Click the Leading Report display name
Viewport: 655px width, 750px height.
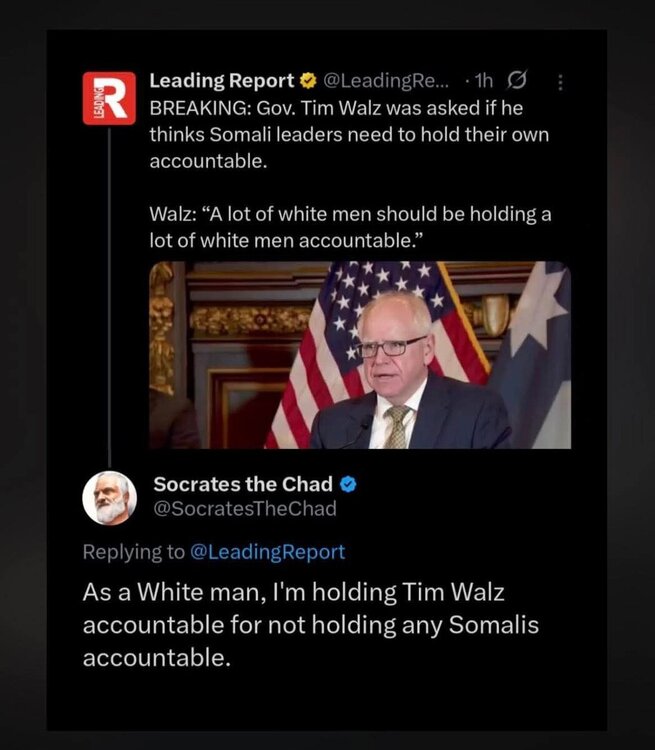(222, 81)
